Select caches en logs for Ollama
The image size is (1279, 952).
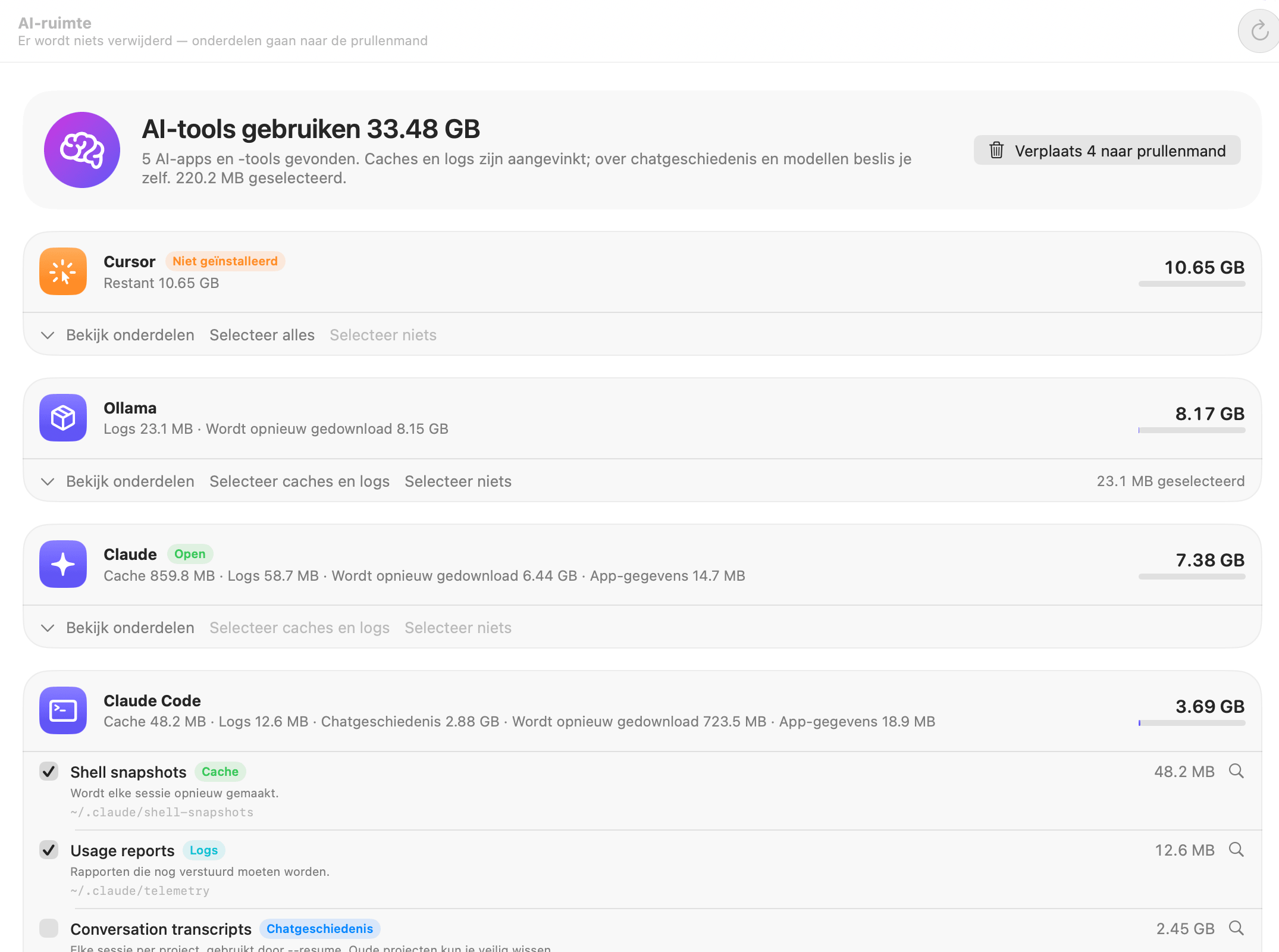click(x=299, y=481)
